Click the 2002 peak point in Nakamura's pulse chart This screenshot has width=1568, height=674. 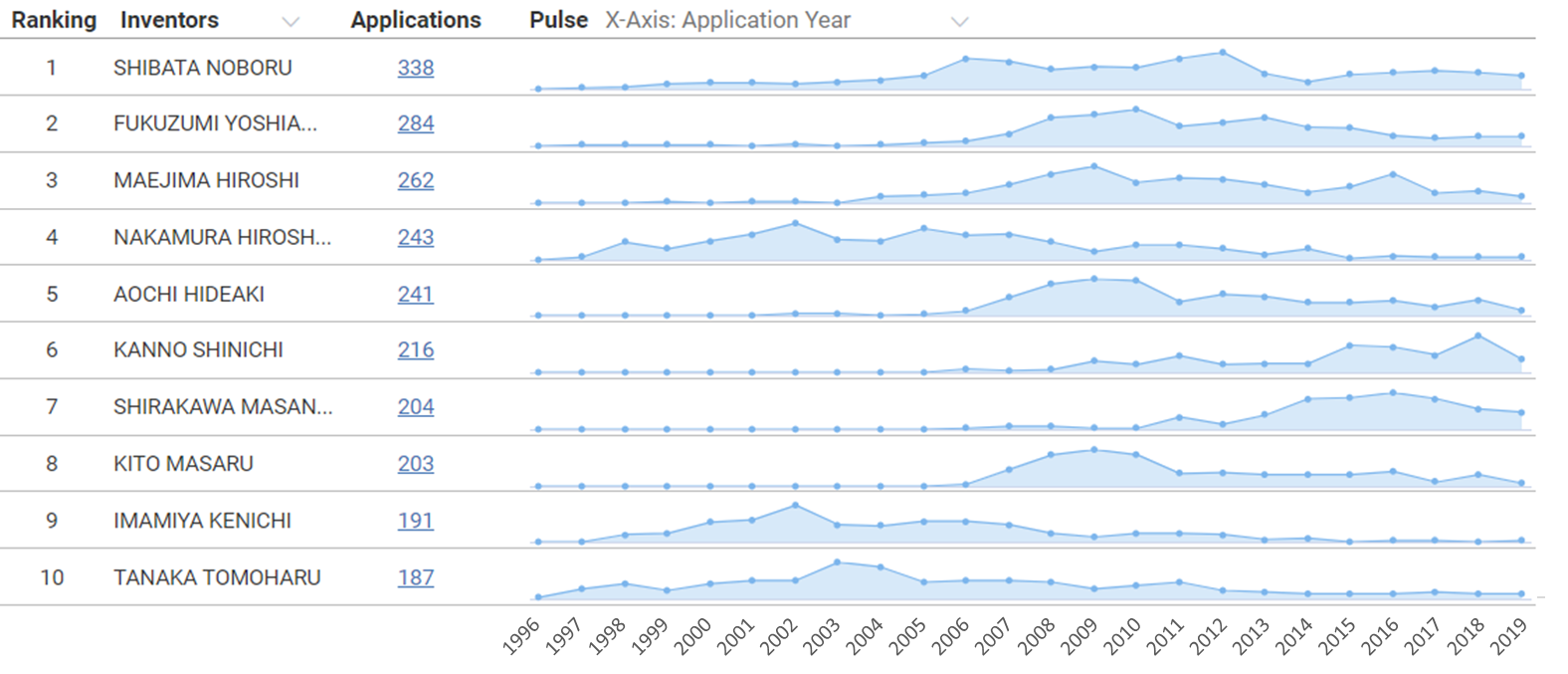click(x=794, y=223)
